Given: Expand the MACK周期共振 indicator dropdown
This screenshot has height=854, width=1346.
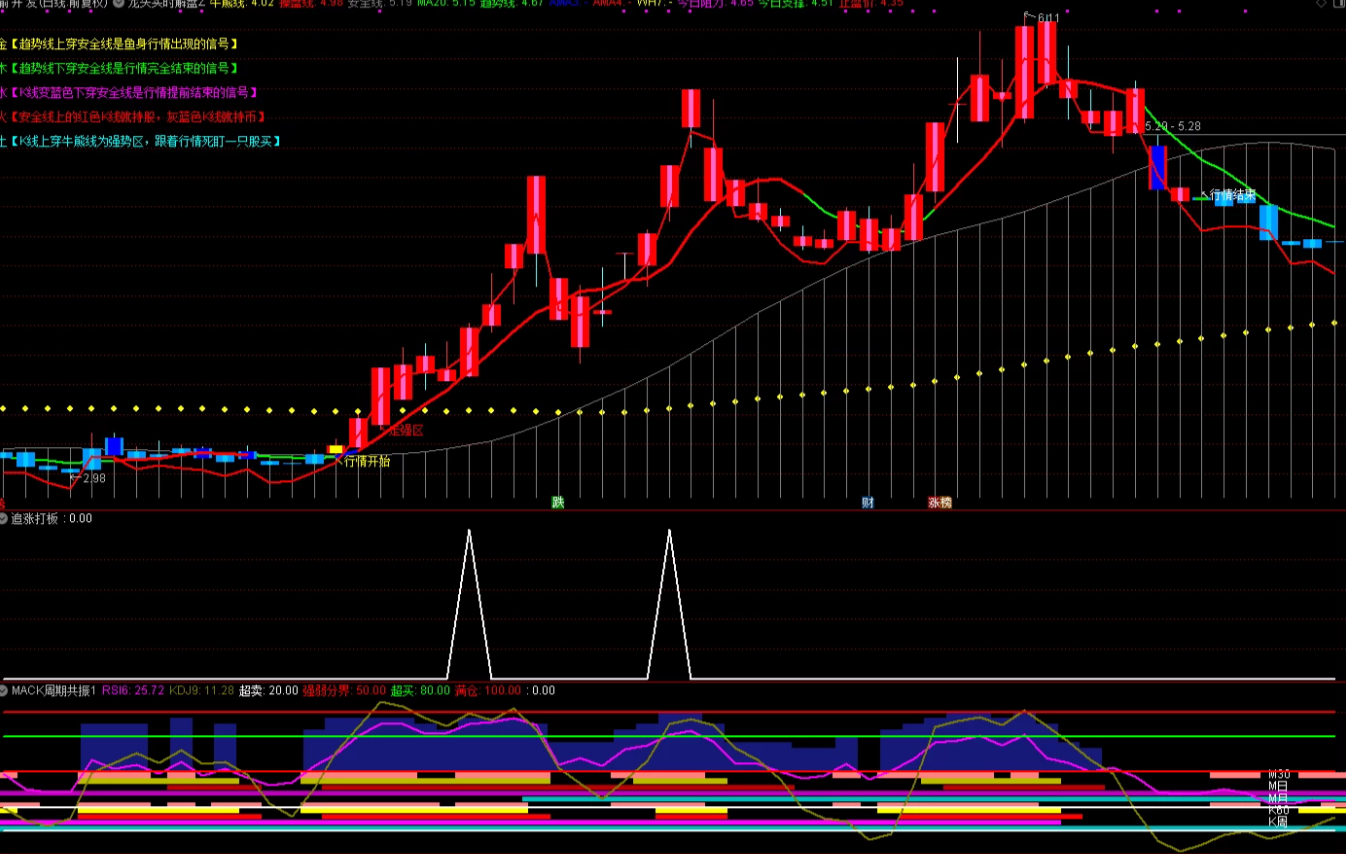Looking at the screenshot, I should pyautogui.click(x=3, y=690).
